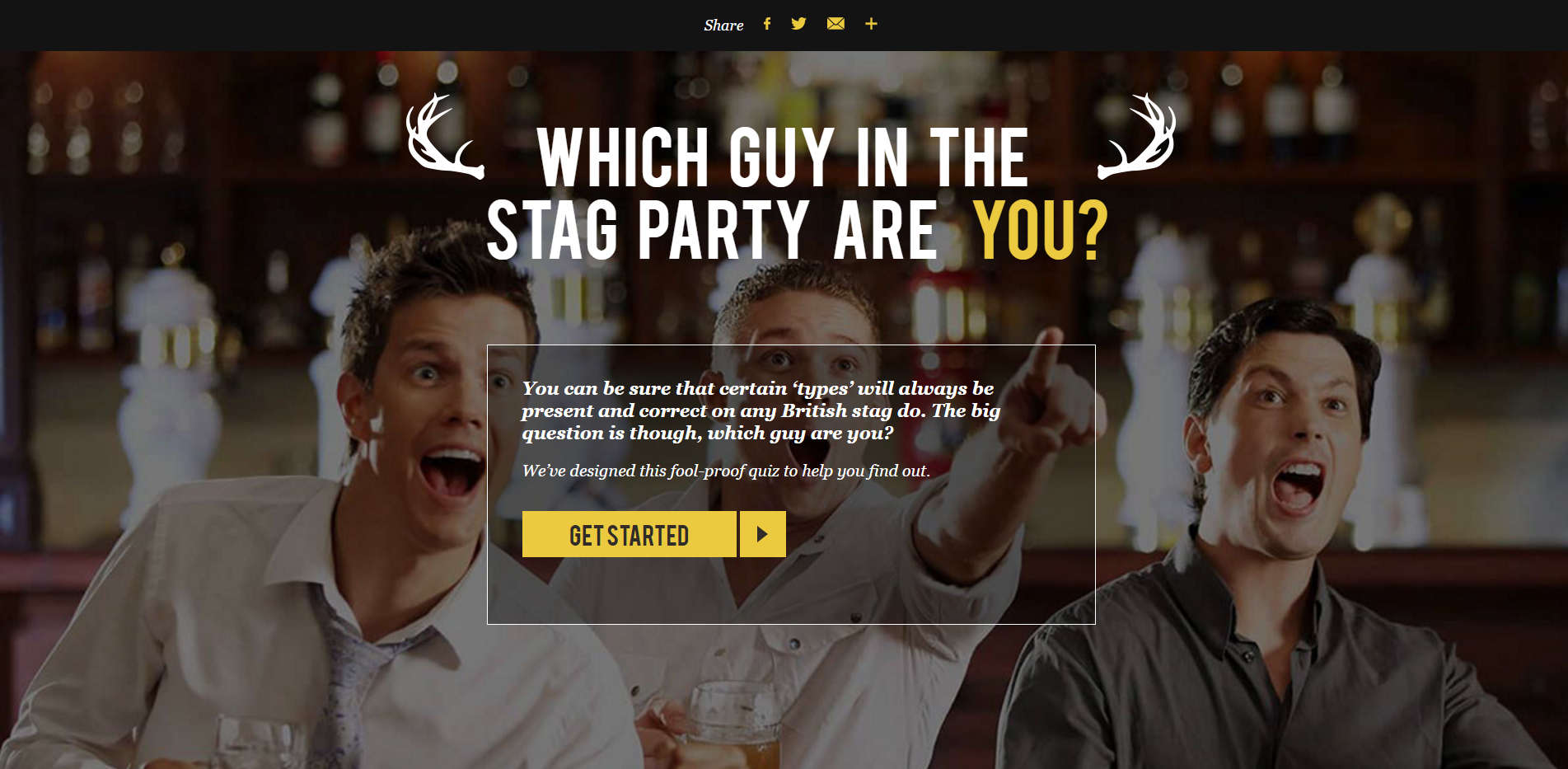The image size is (1568, 769).
Task: Start the quiz with GET STARTED button
Action: tap(630, 534)
